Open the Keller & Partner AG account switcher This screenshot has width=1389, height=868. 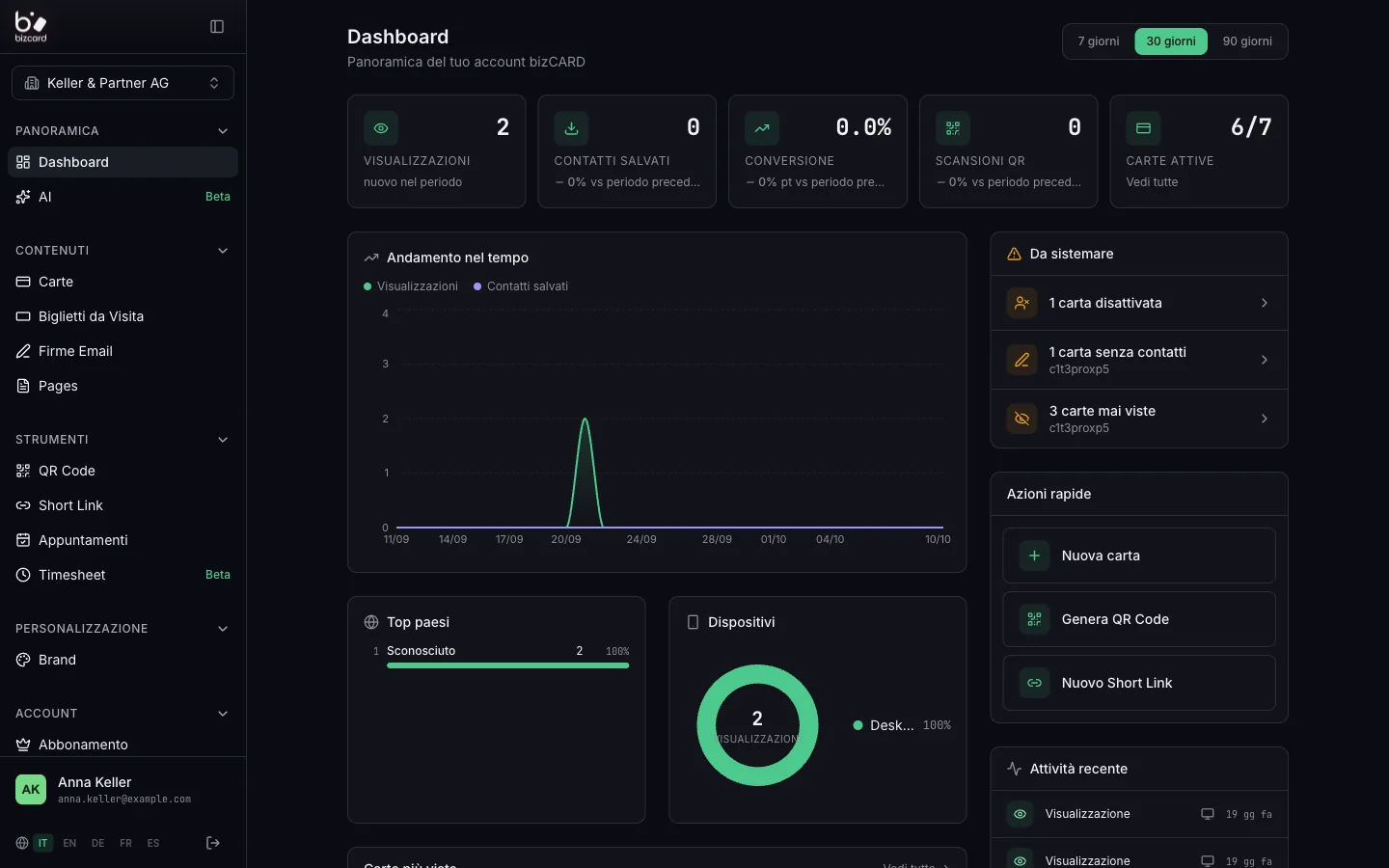123,83
